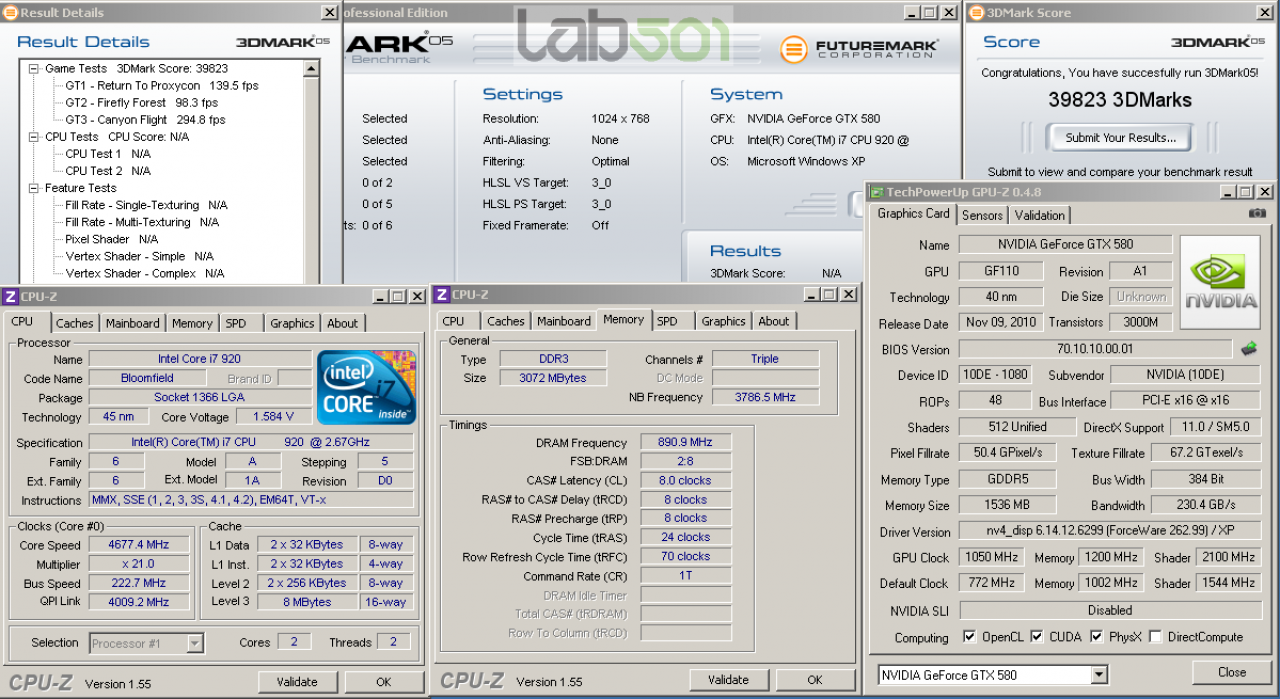
Task: Toggle the PhysX checkbox
Action: 1097,636
